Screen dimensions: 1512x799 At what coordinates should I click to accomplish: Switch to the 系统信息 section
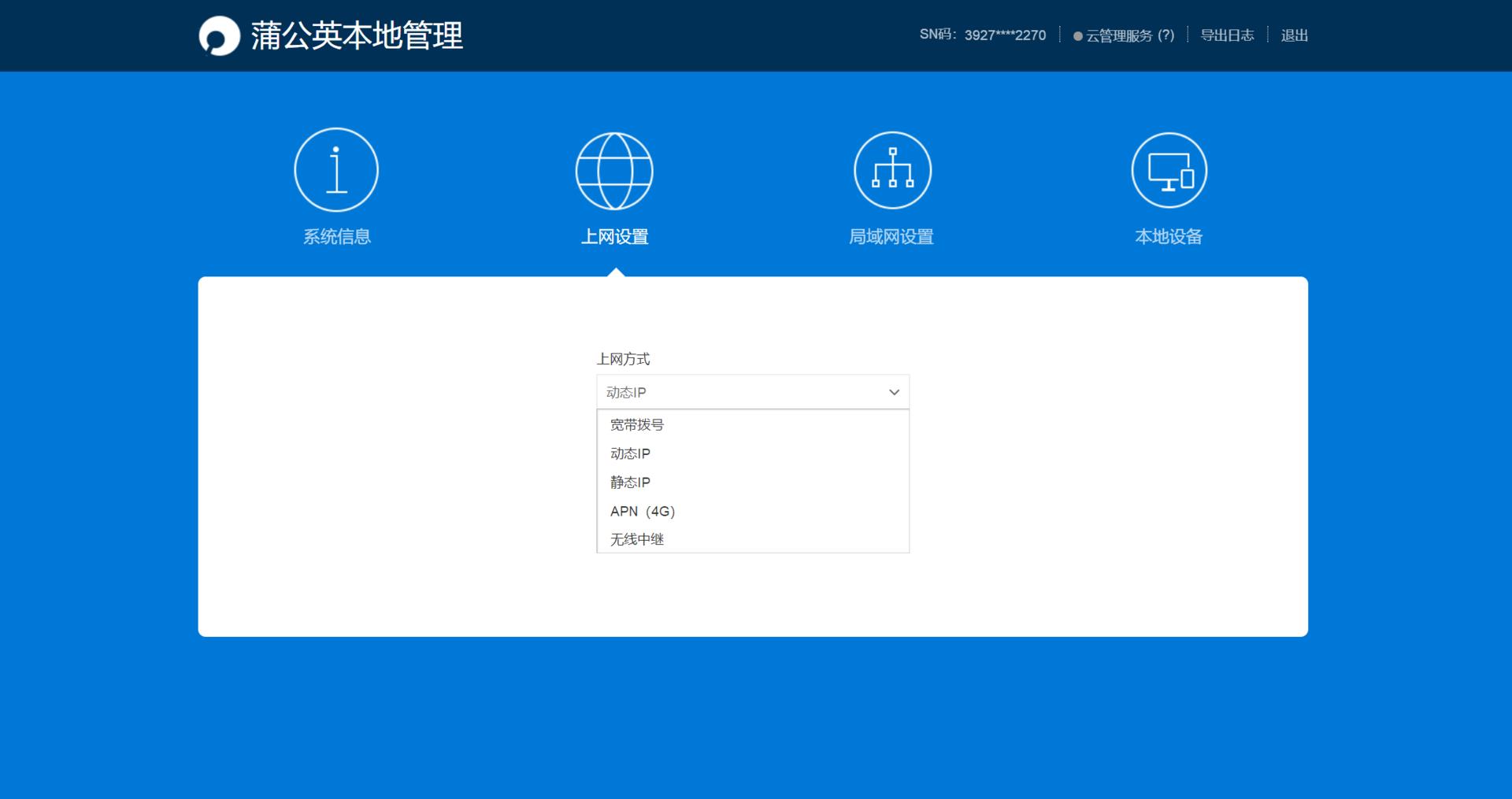336,235
